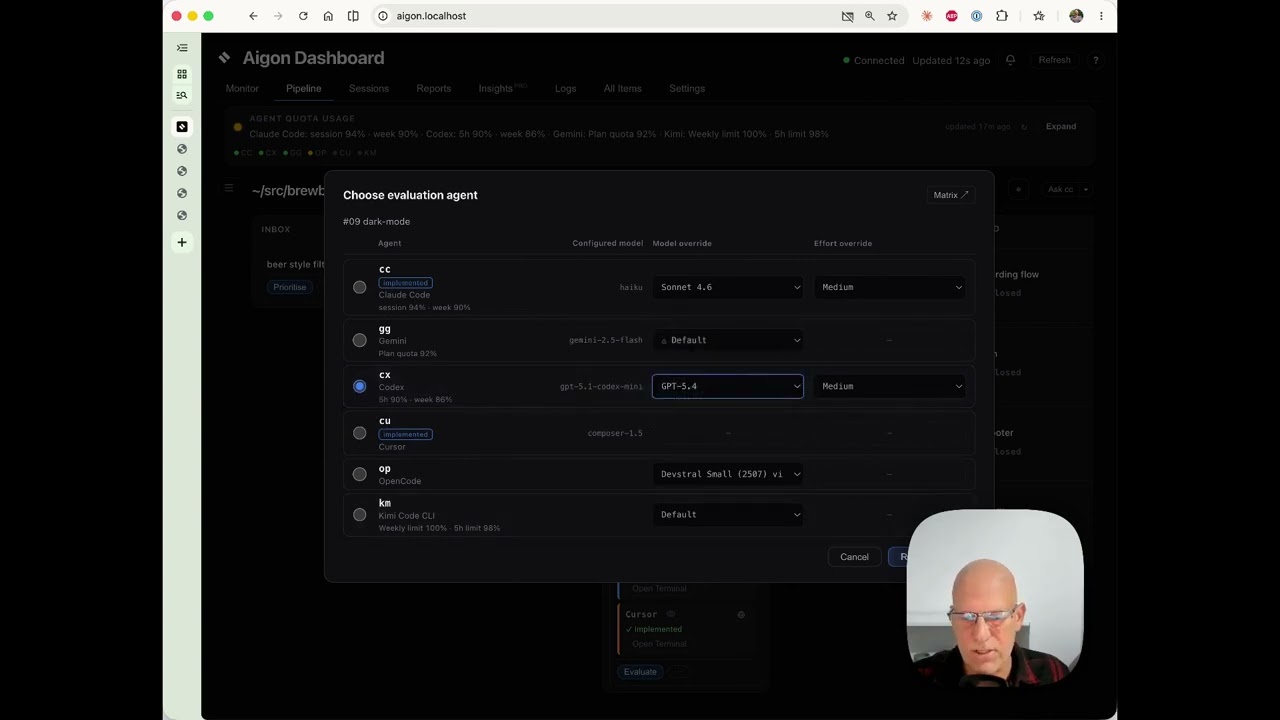
Task: Select the cc Claude Code radio button
Action: point(360,287)
